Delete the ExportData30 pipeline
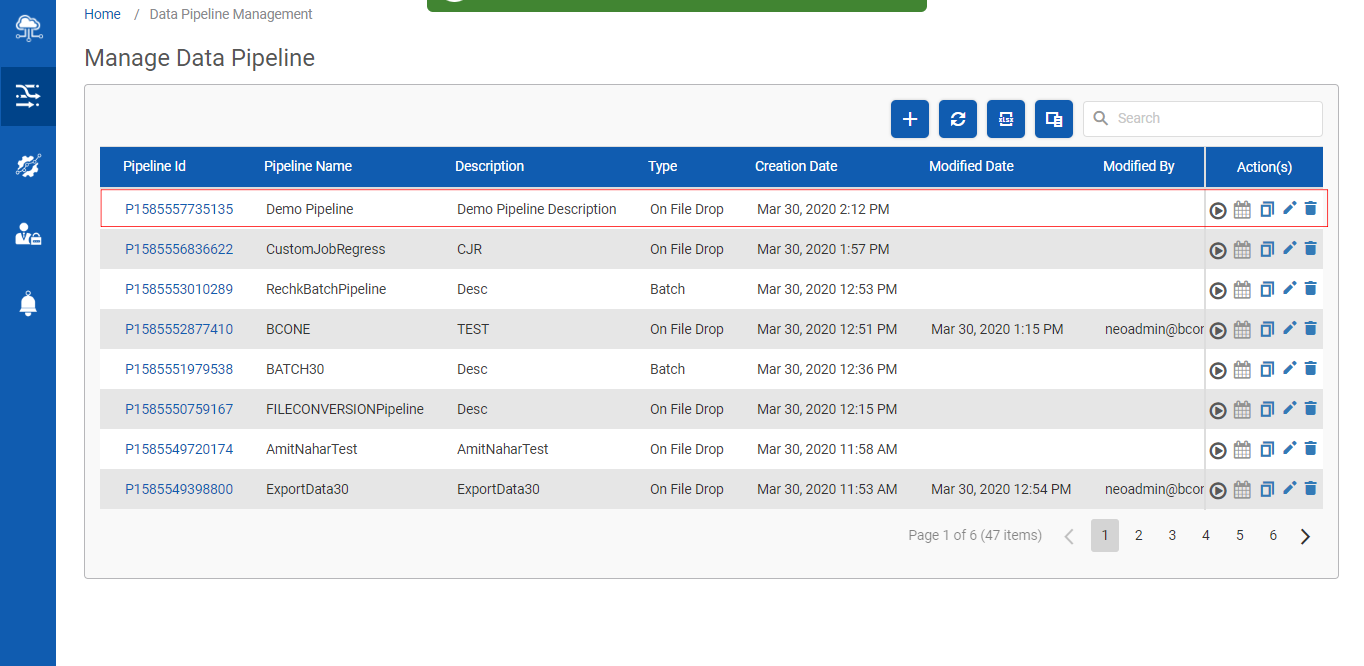Screen dimensions: 1364x666 pos(1311,488)
